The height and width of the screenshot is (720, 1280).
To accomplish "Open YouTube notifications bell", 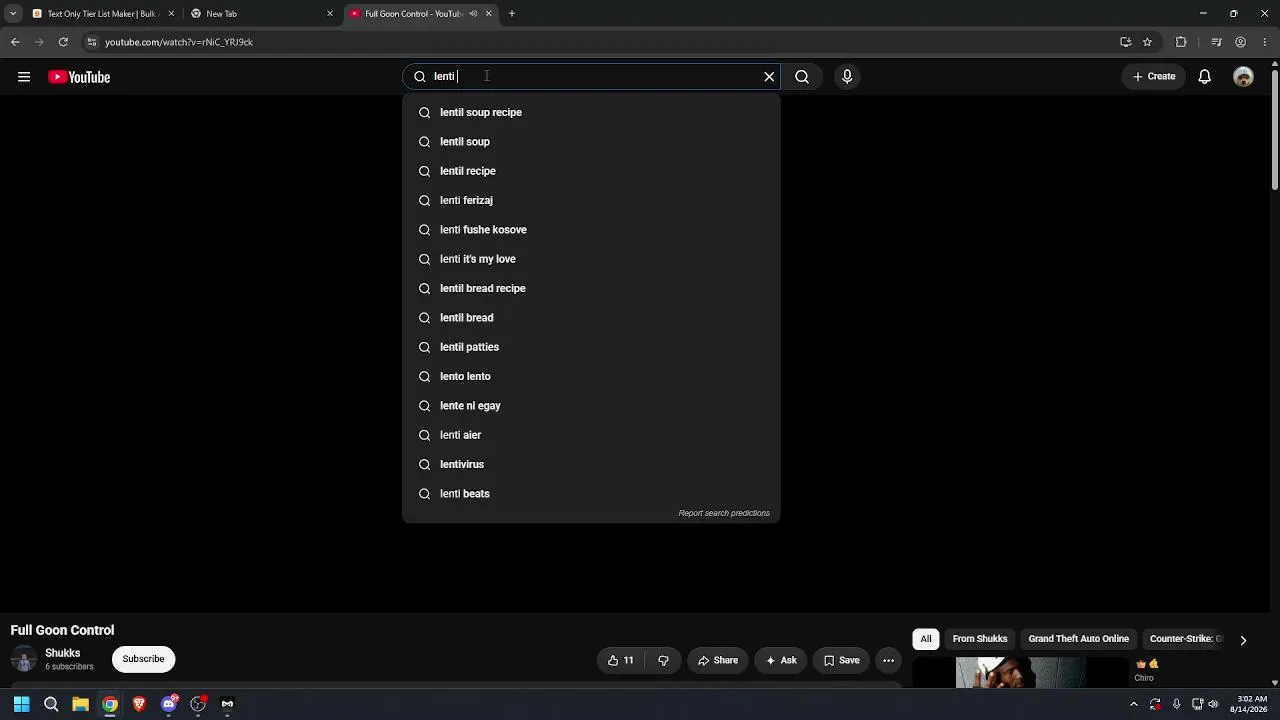I will pyautogui.click(x=1205, y=77).
